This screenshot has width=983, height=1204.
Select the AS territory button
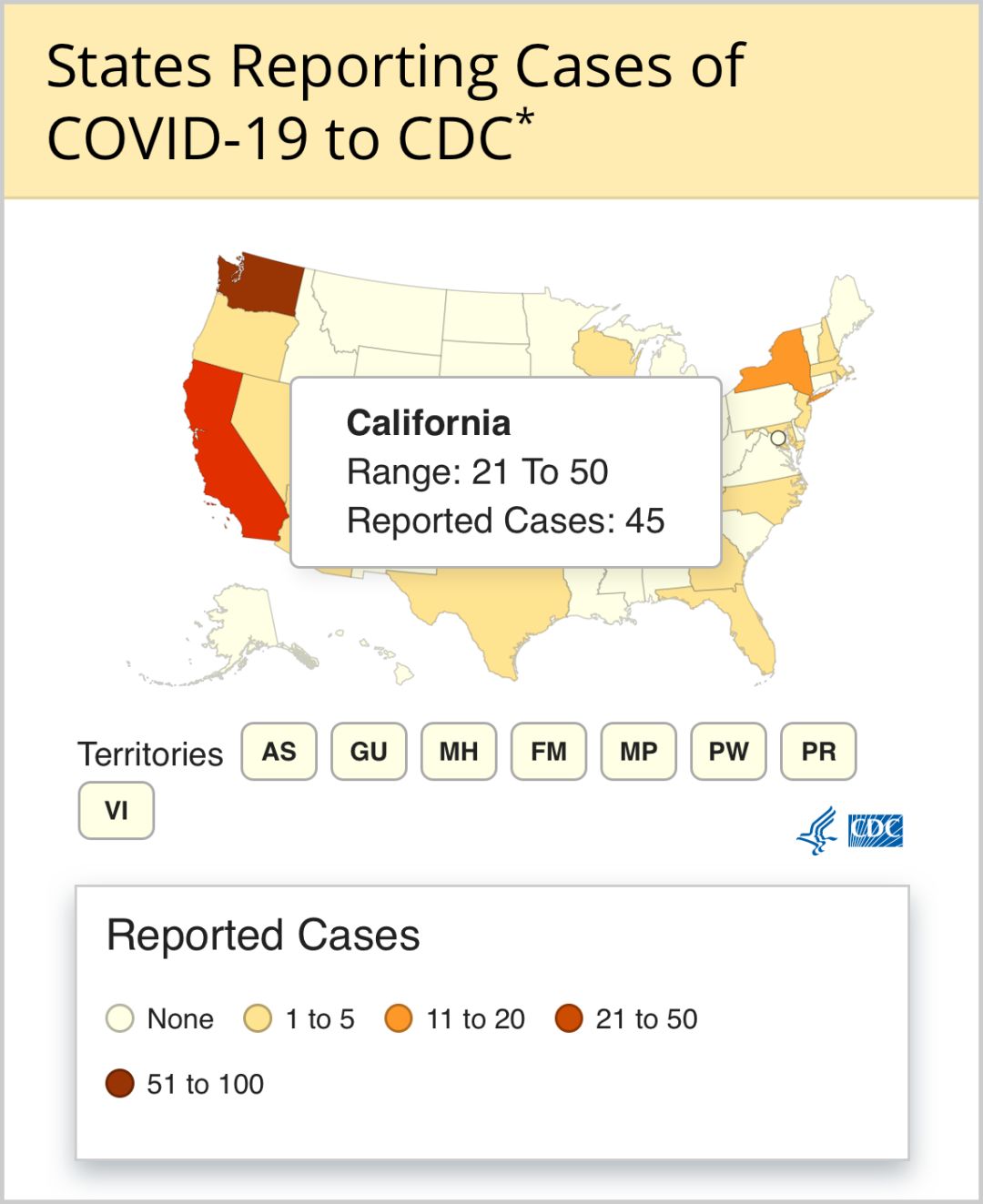tap(279, 752)
